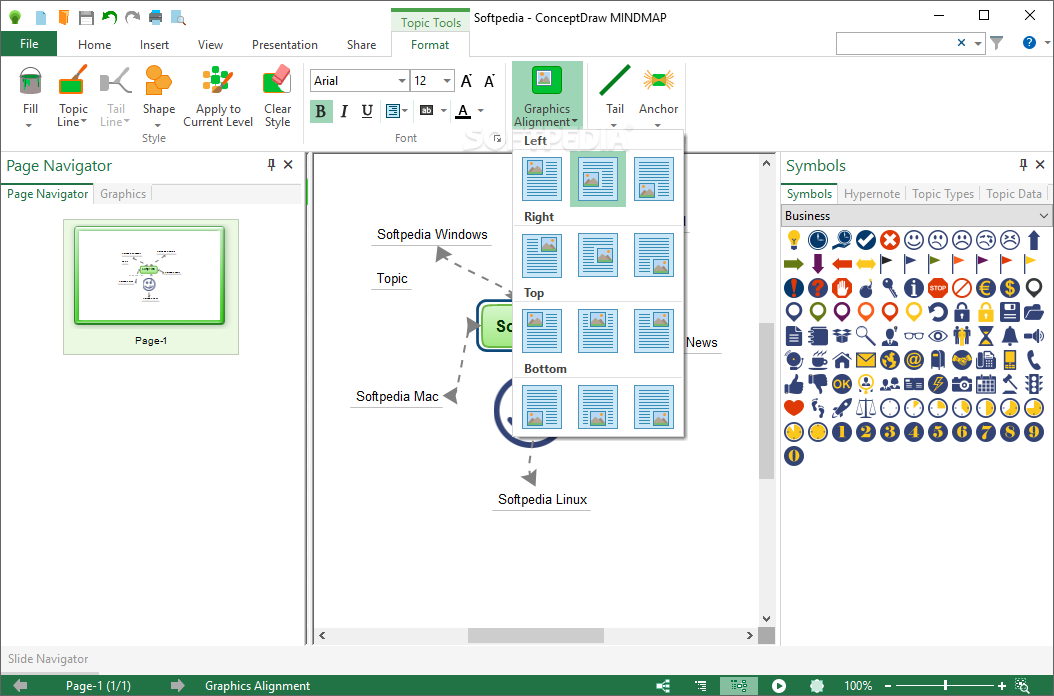Toggle Bold formatting
The height and width of the screenshot is (696, 1054).
pos(321,111)
